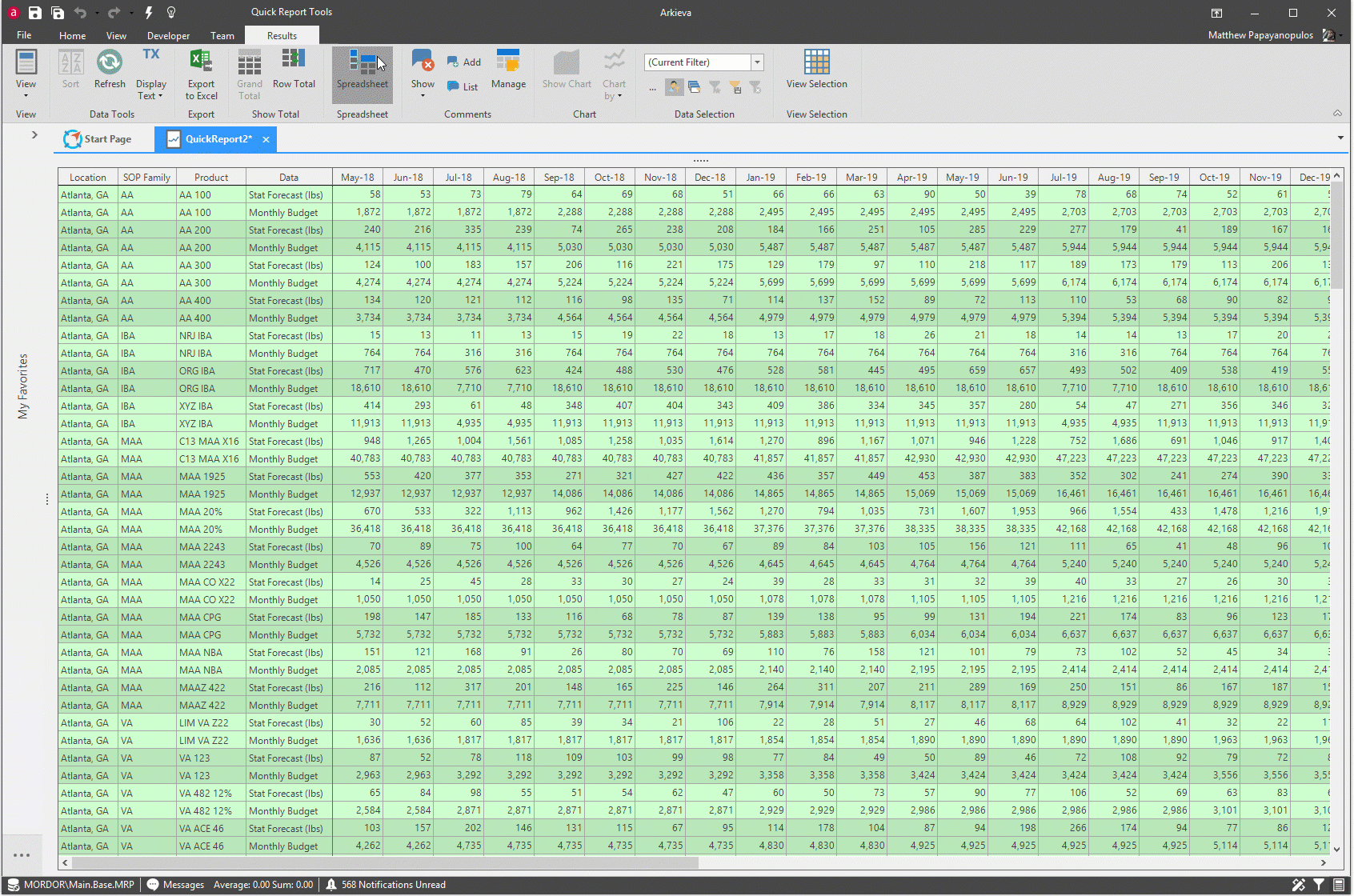Click the Product column header

211,178
